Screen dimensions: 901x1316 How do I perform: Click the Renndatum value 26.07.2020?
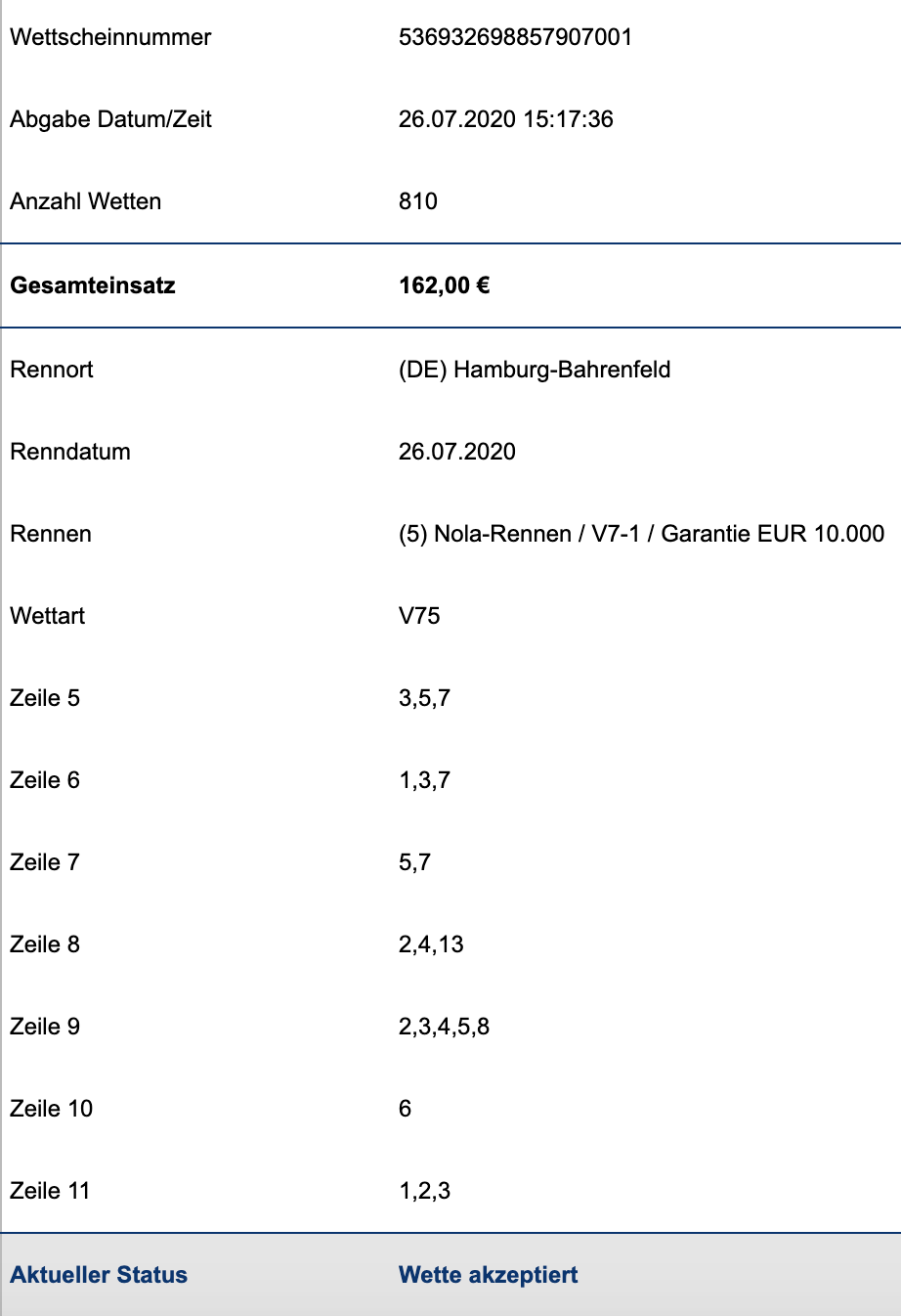[x=456, y=452]
